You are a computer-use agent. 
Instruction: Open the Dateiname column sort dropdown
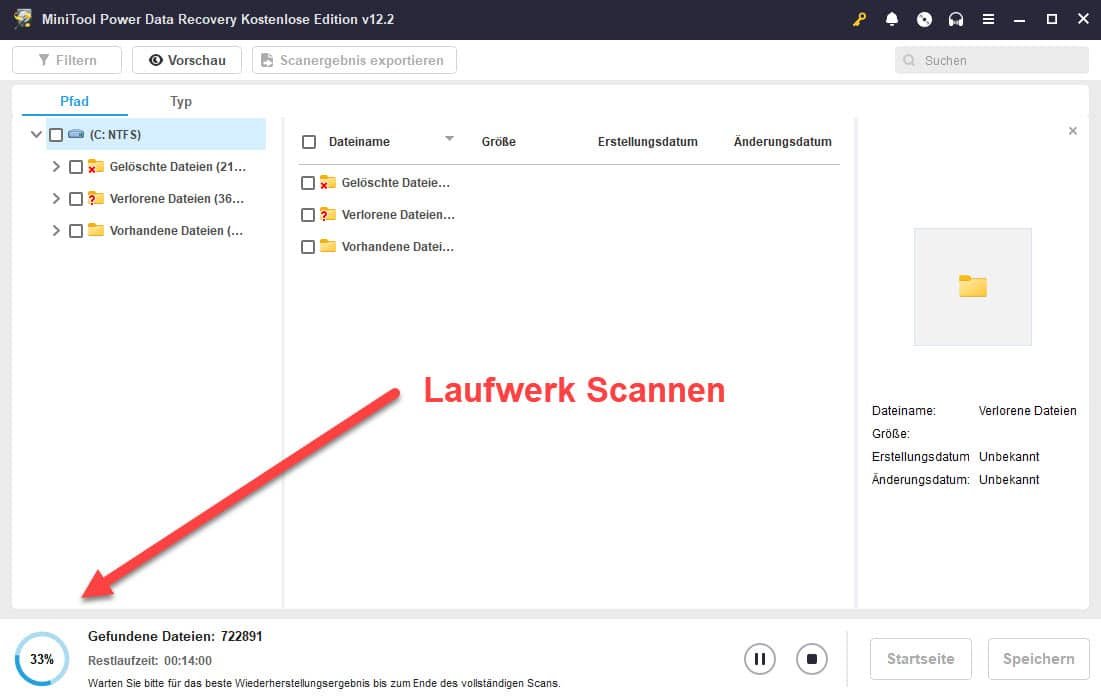pos(449,139)
